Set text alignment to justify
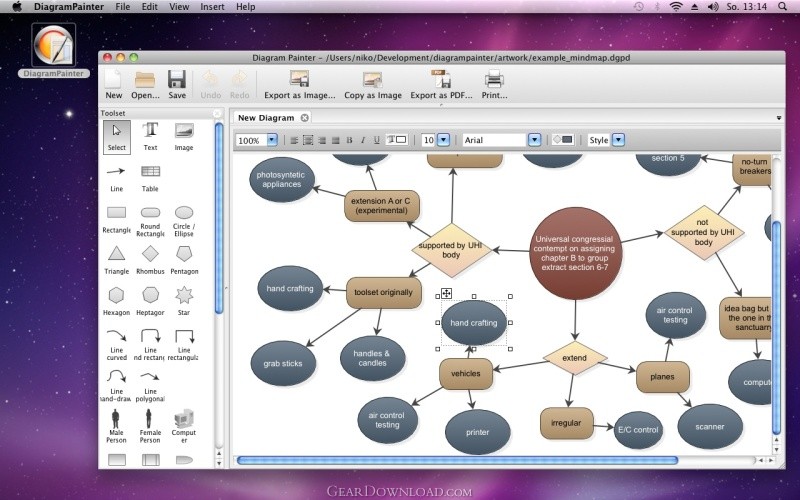 pos(335,140)
